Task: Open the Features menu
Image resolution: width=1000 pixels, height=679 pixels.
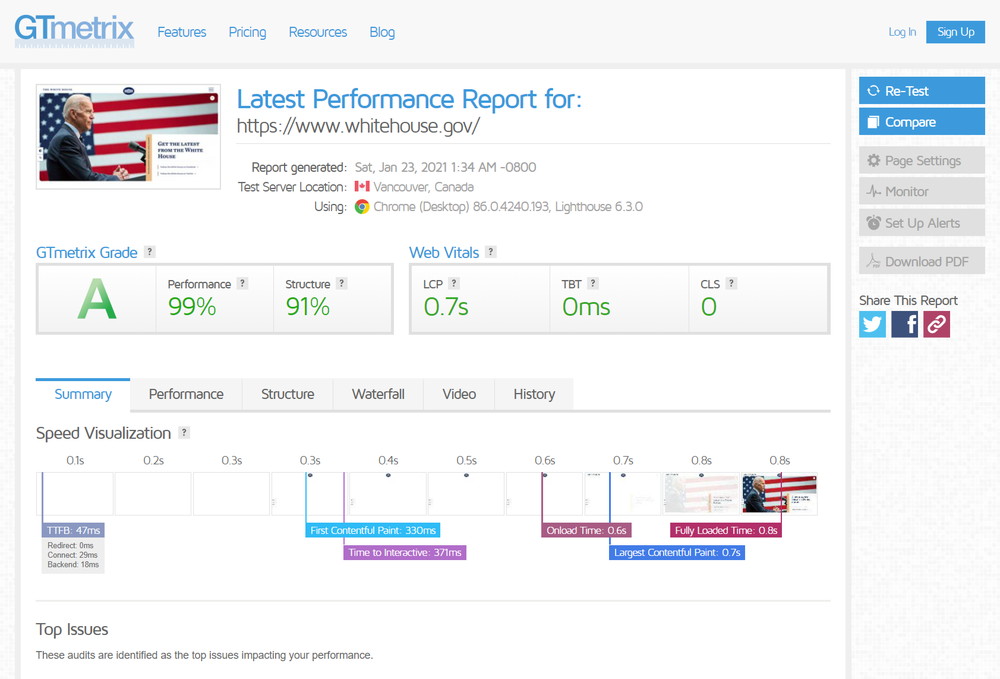Action: click(x=182, y=32)
